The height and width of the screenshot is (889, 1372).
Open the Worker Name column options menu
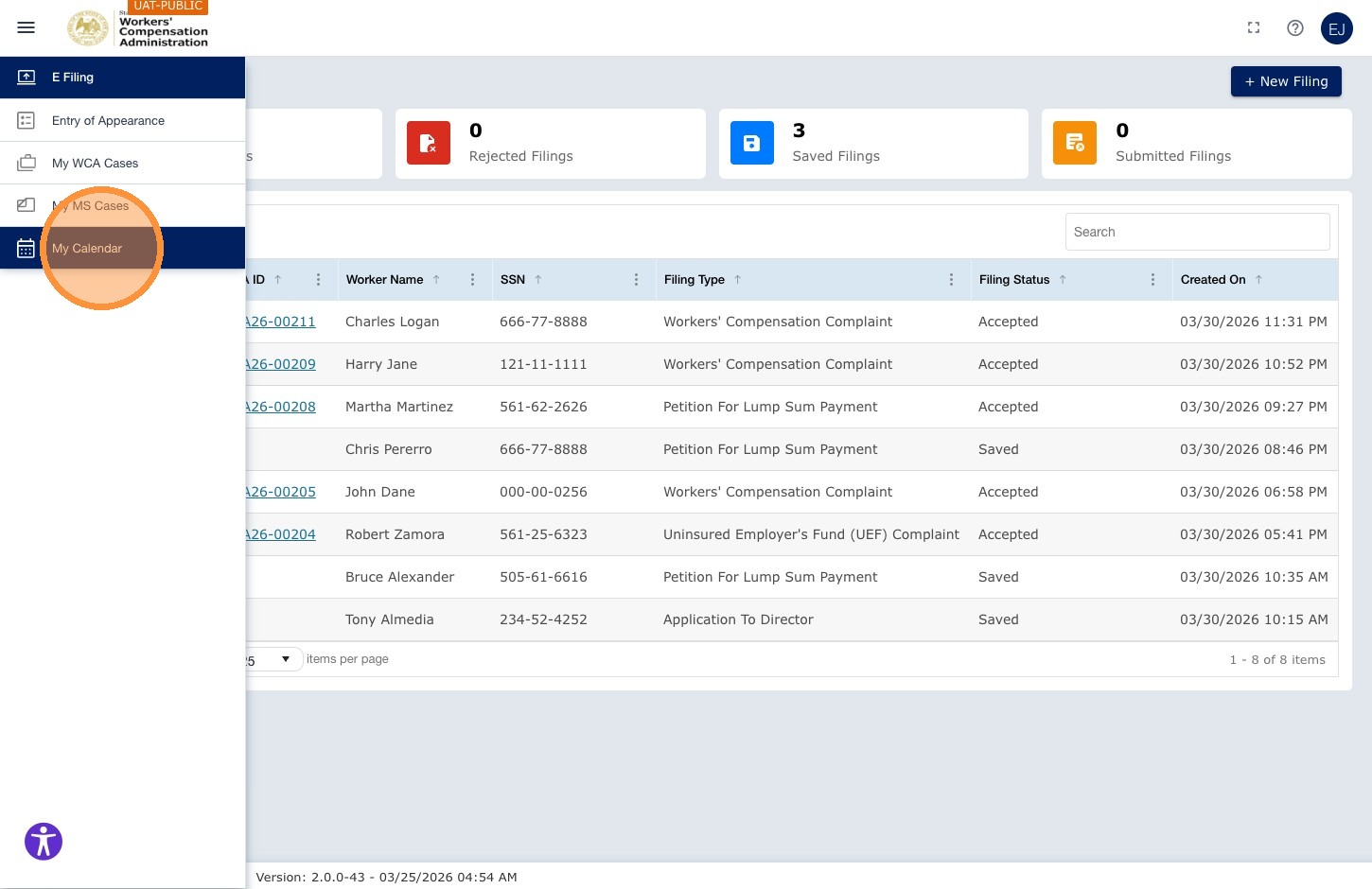(x=472, y=280)
